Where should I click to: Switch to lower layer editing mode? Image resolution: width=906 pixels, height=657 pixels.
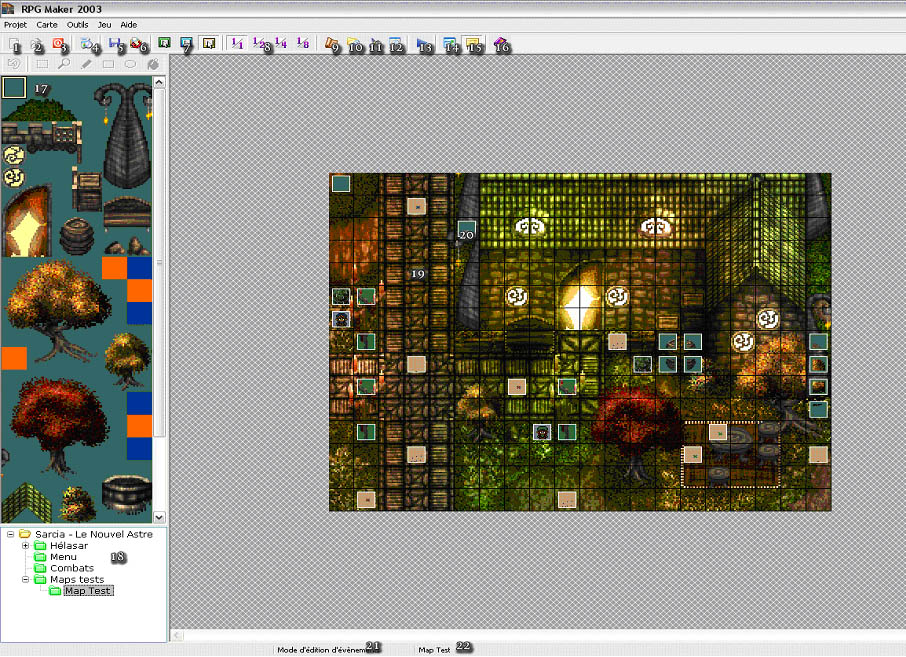162,44
